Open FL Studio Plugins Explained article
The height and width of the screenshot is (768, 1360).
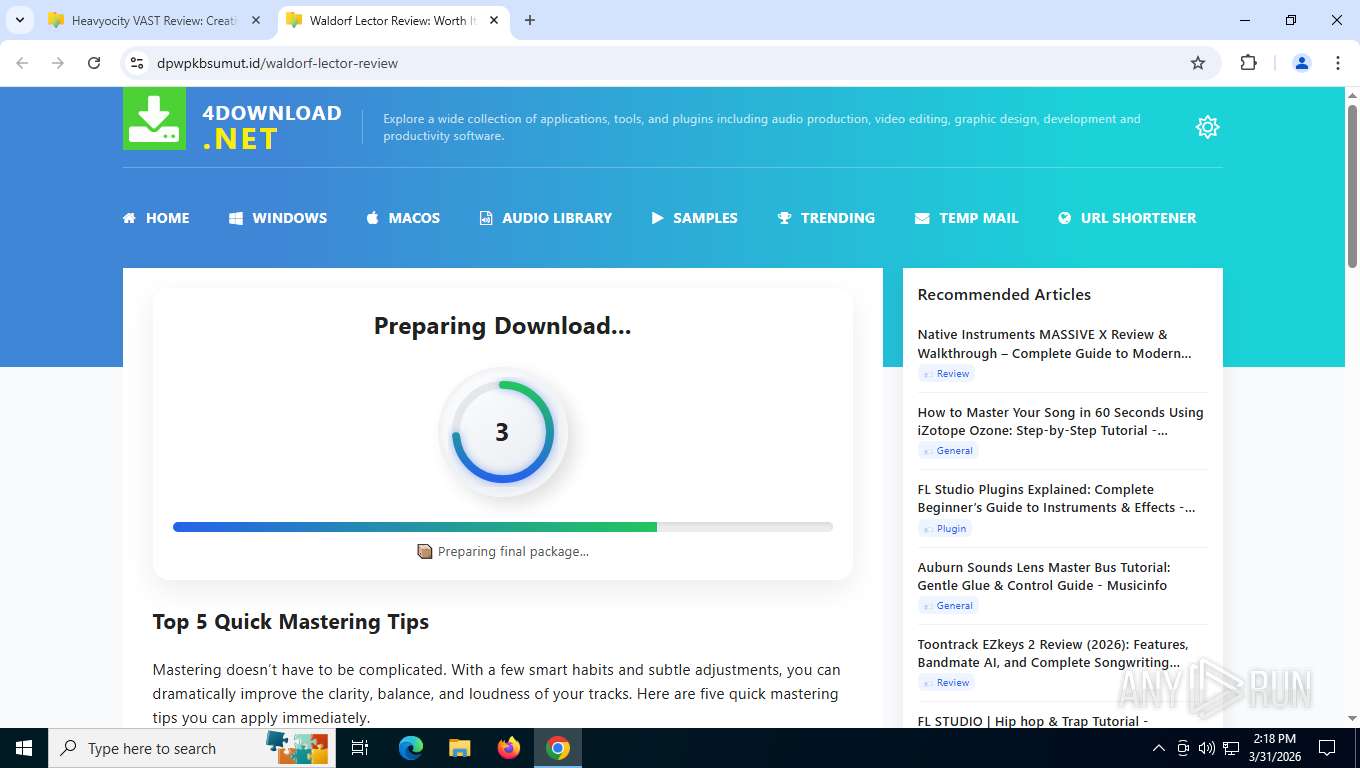click(x=1056, y=498)
